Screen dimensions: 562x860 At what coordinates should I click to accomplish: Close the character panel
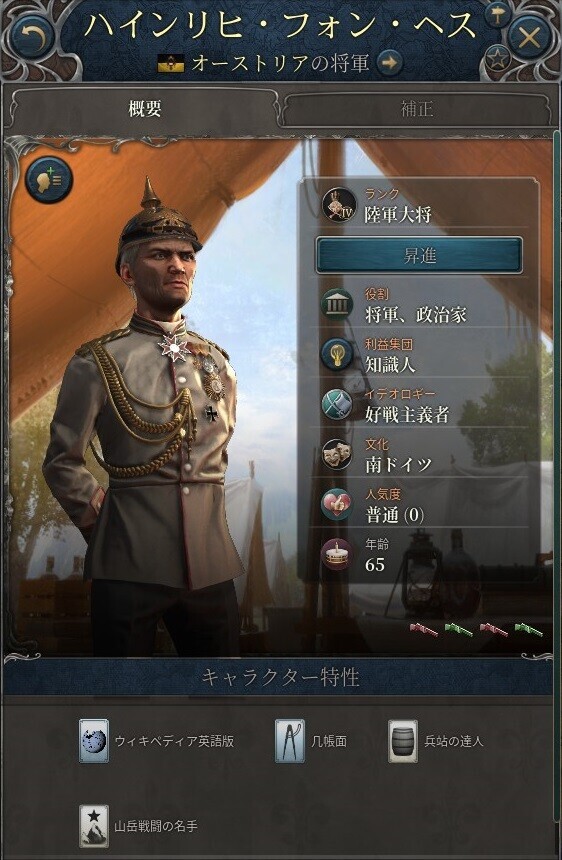[529, 38]
